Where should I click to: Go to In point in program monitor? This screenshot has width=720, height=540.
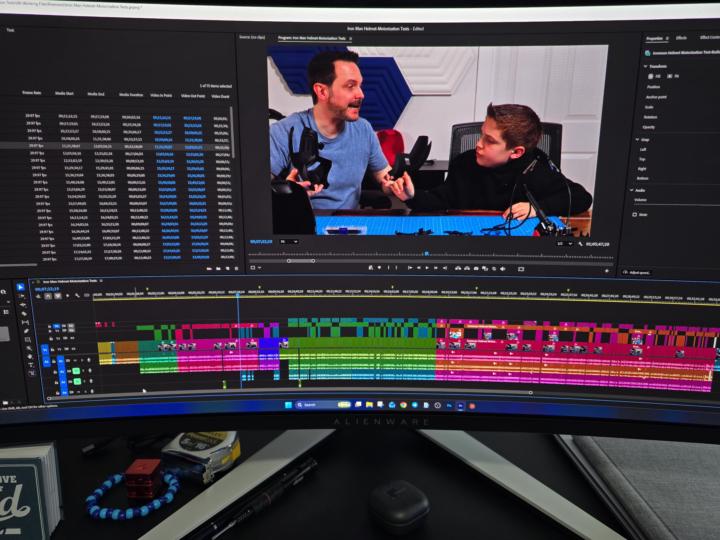410,268
